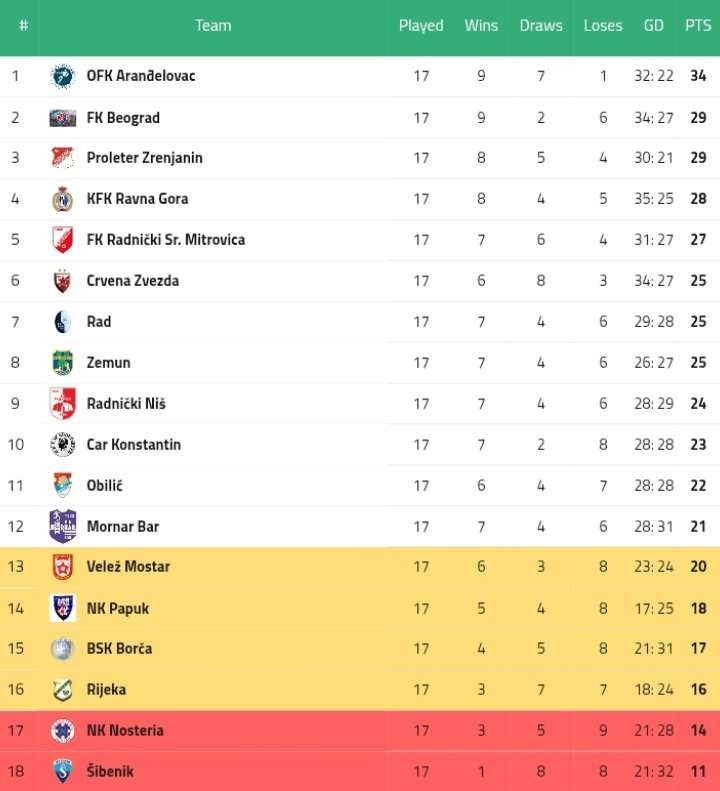Select the Car Konstantin team name
Image resolution: width=720 pixels, height=791 pixels.
[x=134, y=444]
